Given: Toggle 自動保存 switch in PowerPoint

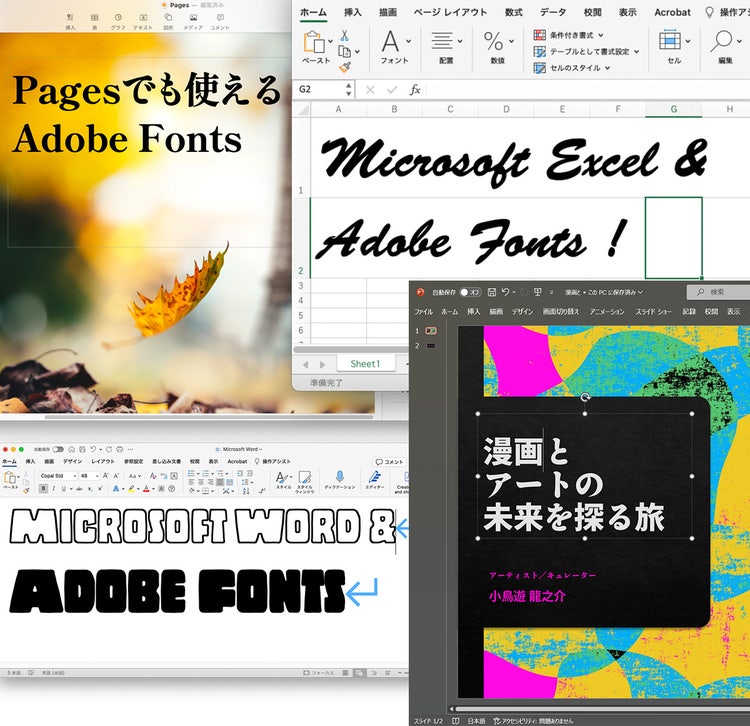Looking at the screenshot, I should pos(470,292).
